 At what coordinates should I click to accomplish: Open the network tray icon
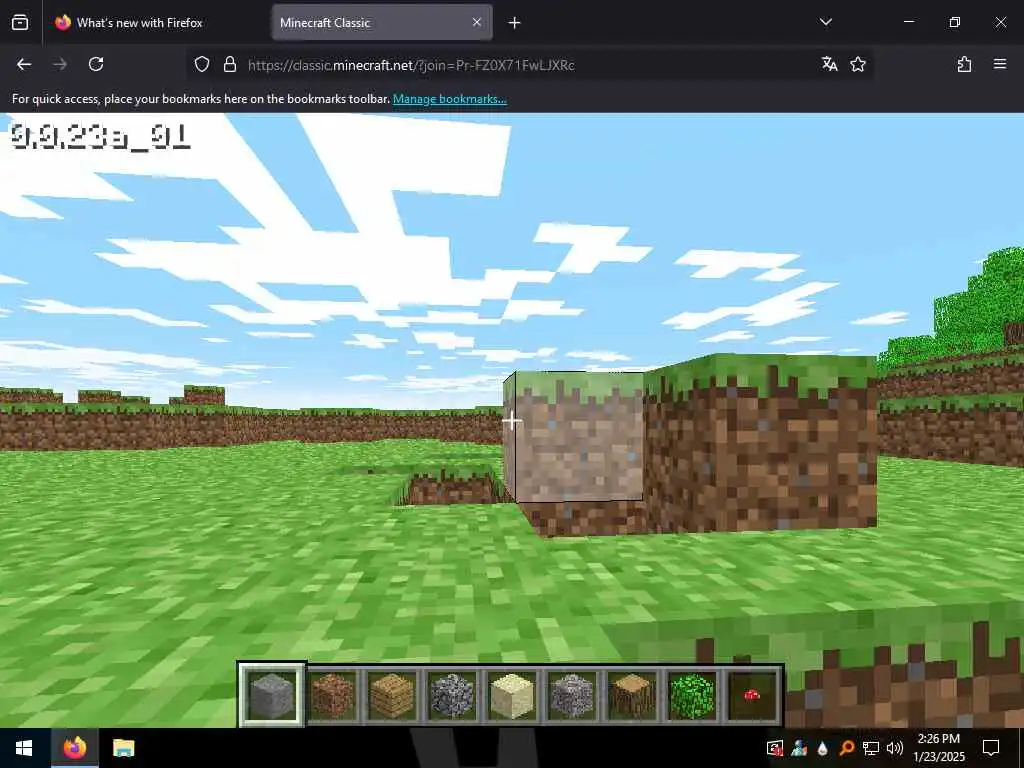(x=871, y=748)
